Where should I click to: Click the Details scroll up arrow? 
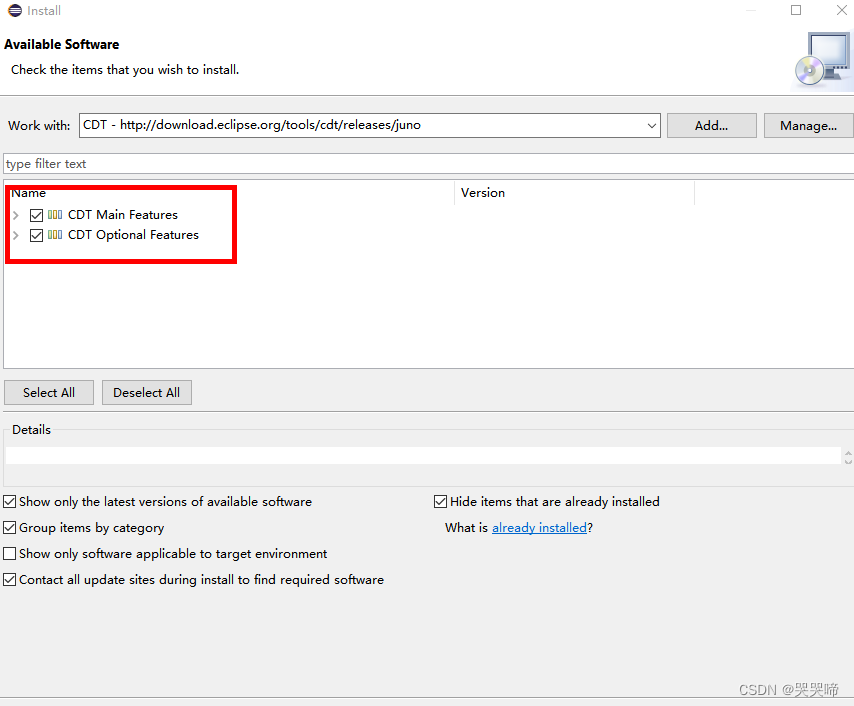point(848,452)
